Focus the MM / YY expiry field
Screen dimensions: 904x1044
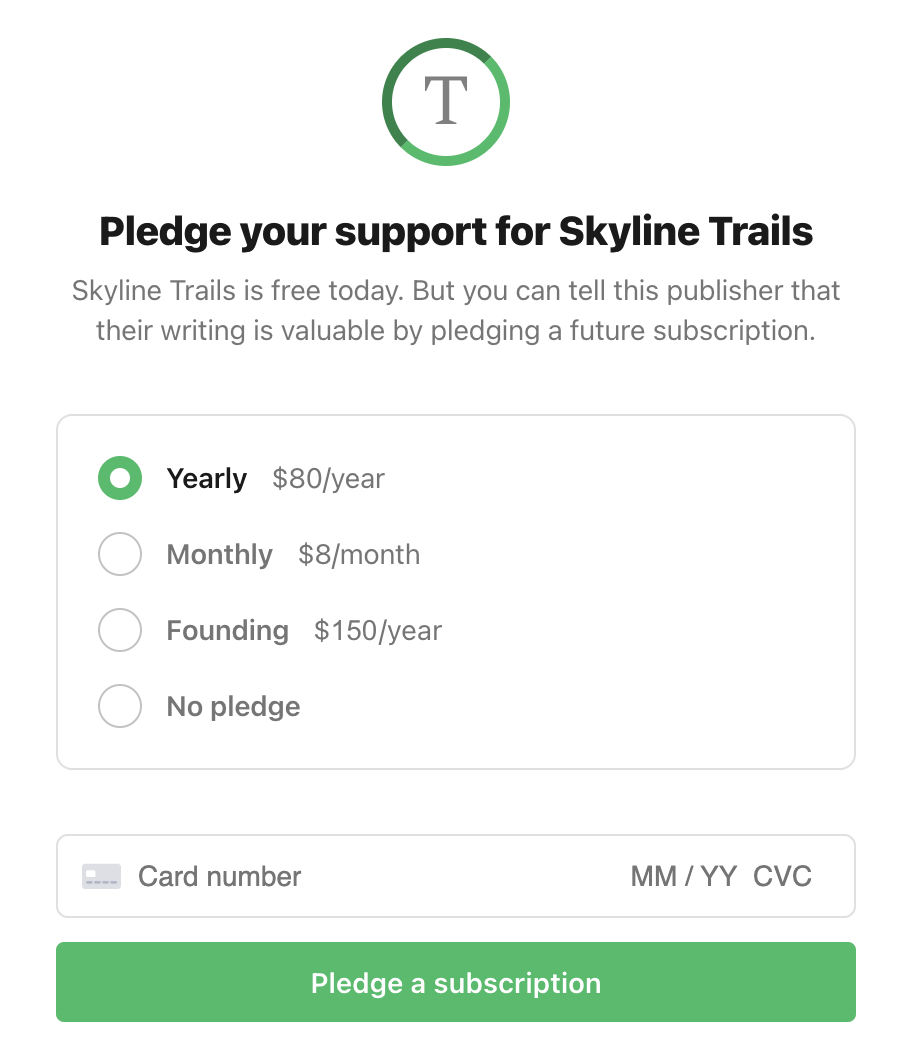click(x=684, y=876)
